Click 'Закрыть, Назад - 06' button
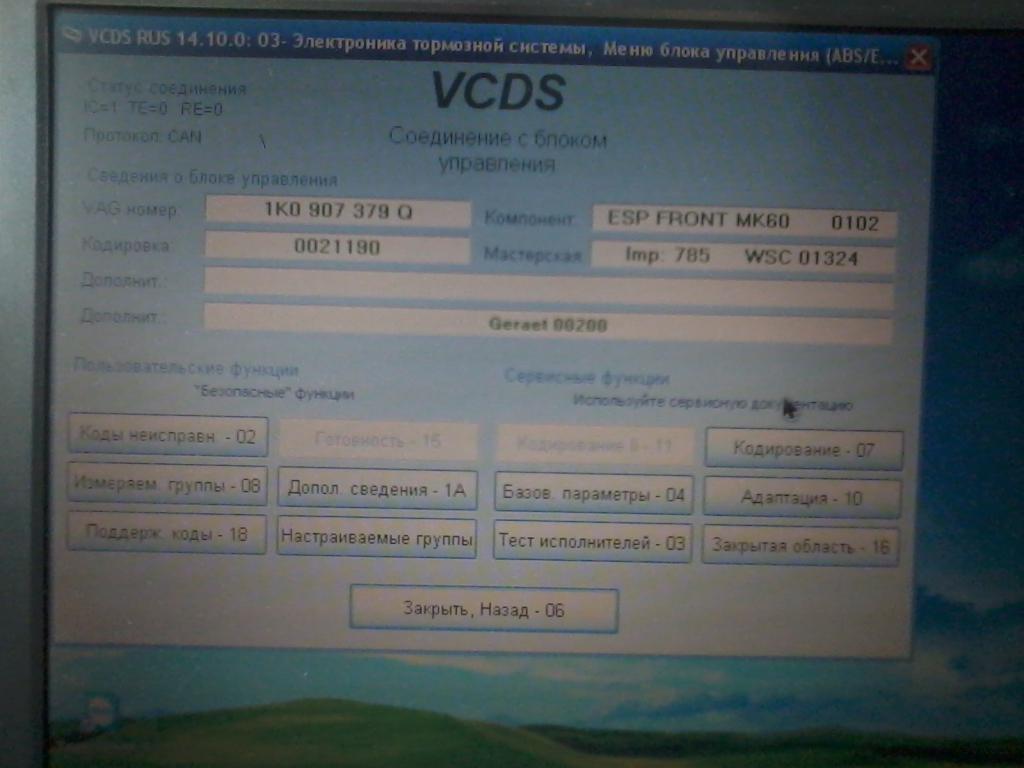This screenshot has width=1024, height=768. [484, 610]
